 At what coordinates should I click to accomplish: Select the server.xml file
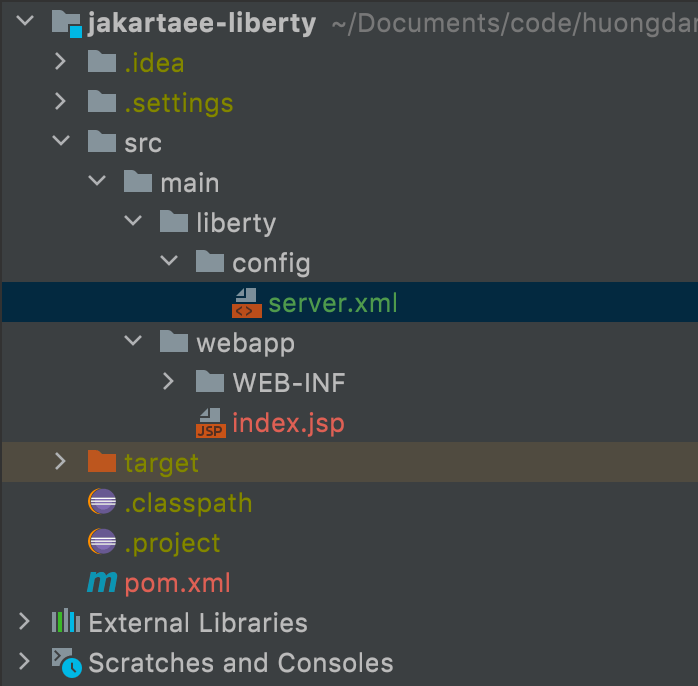332,302
